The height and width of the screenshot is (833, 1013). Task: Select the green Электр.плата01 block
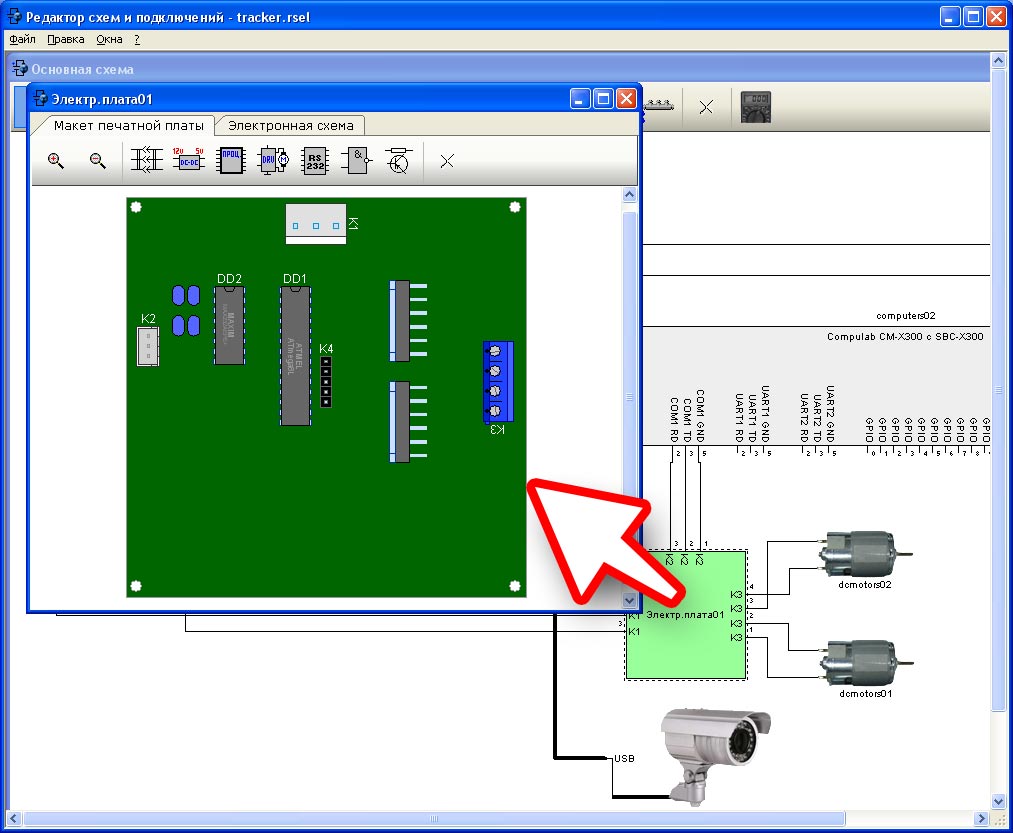coord(685,615)
